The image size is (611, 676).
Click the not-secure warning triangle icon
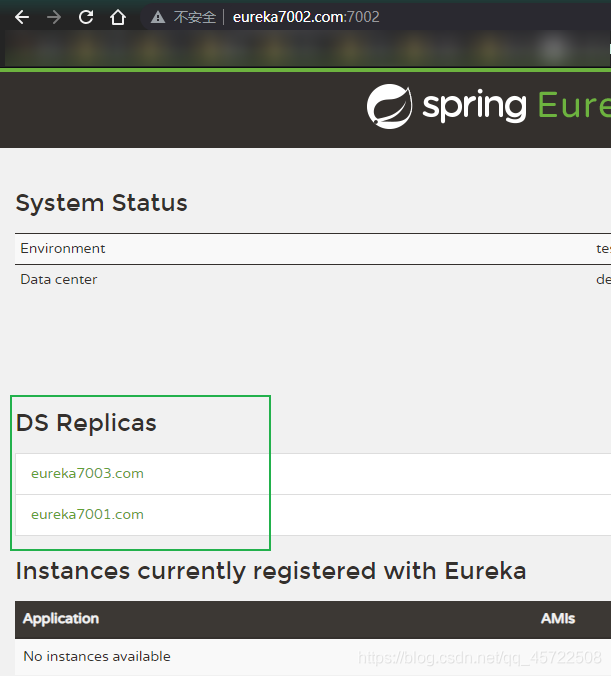pos(158,17)
